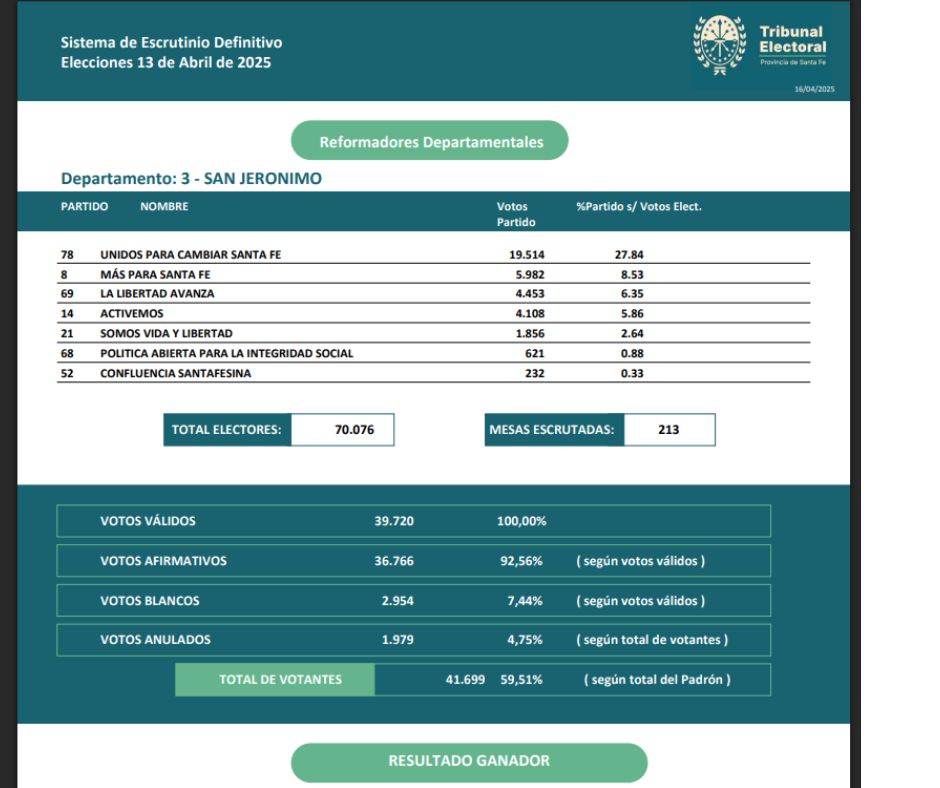The height and width of the screenshot is (788, 940).
Task: Click the Reformadores Departamentales banner
Action: click(x=430, y=142)
